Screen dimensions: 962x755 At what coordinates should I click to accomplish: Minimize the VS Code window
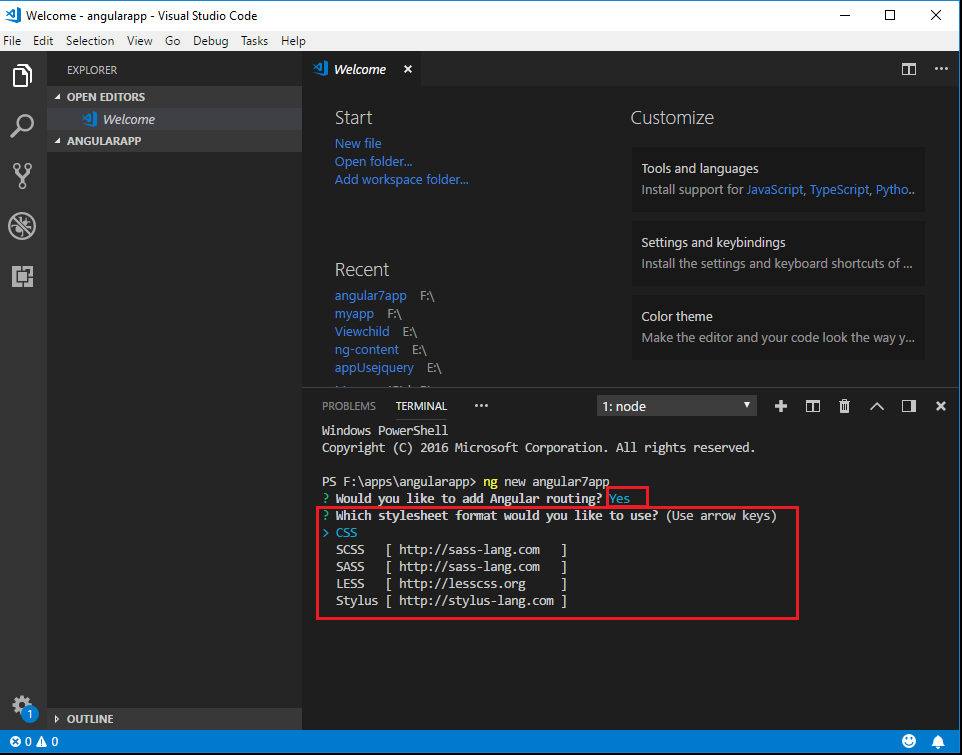pyautogui.click(x=845, y=15)
